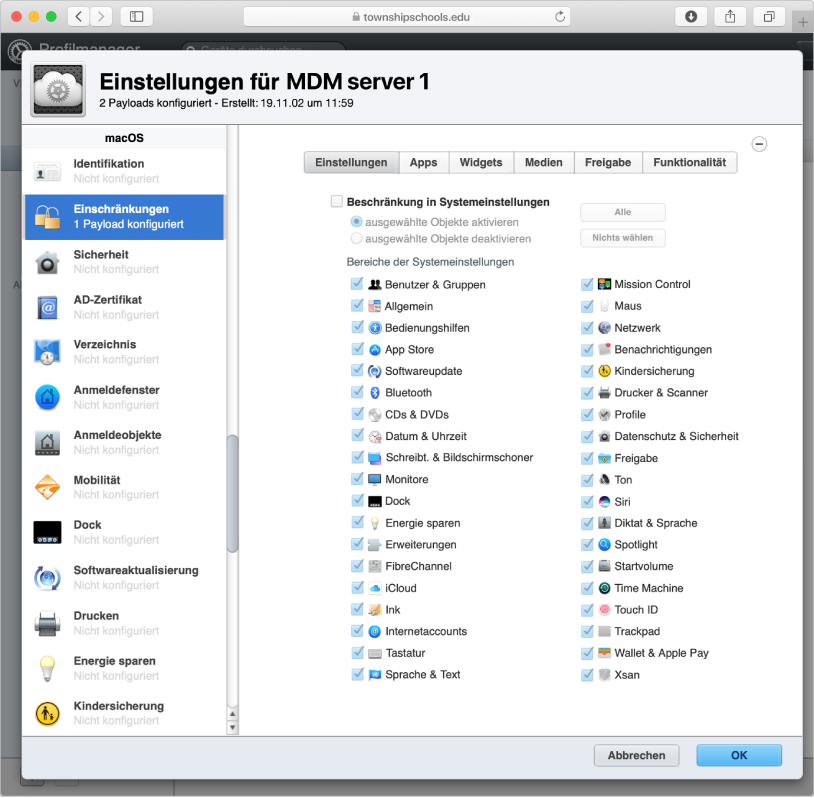
Task: Open the Anmeldefenster blue house icon
Action: pos(47,398)
